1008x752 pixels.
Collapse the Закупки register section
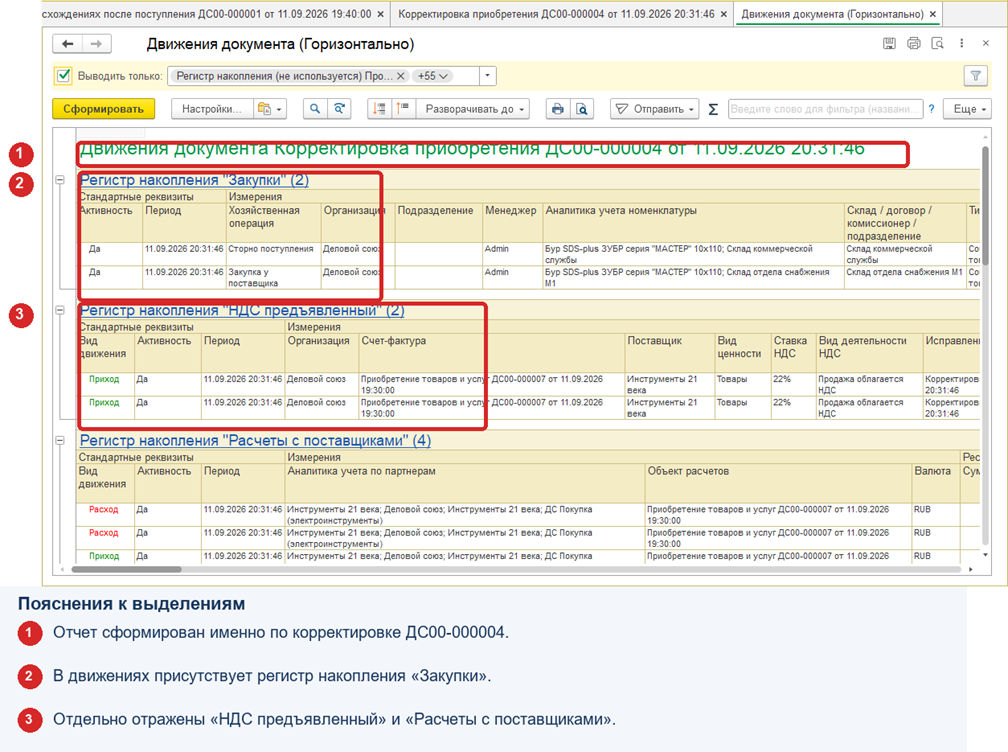click(60, 180)
